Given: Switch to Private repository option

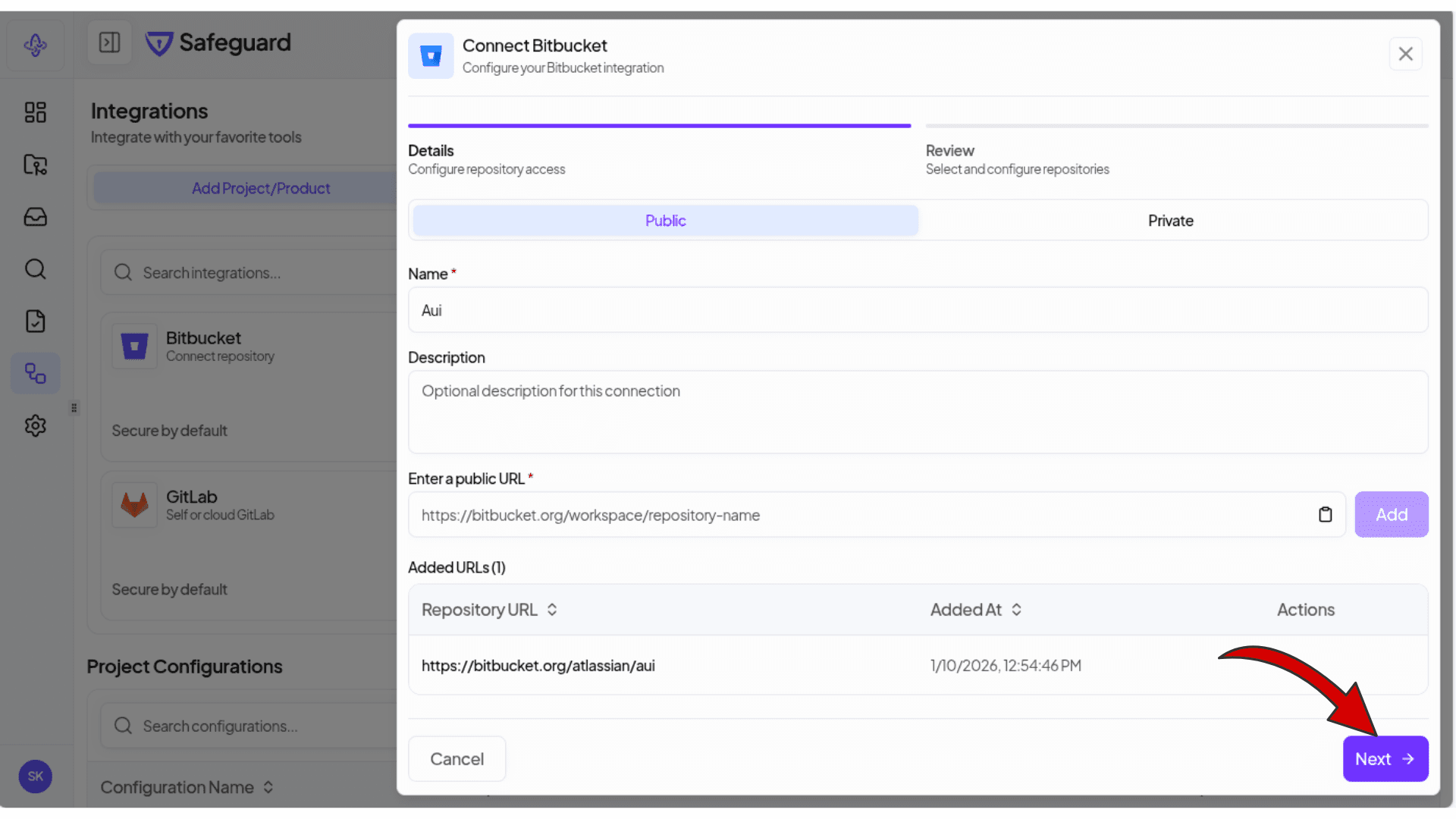Looking at the screenshot, I should [x=1170, y=221].
